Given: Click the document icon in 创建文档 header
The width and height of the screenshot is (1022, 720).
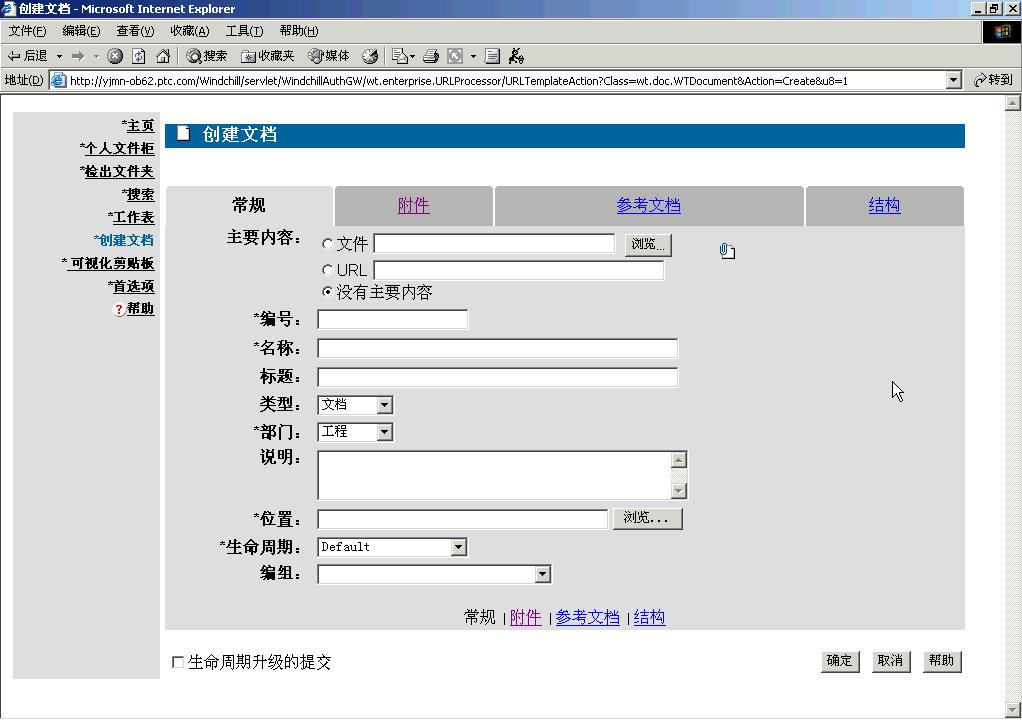Looking at the screenshot, I should (x=183, y=134).
